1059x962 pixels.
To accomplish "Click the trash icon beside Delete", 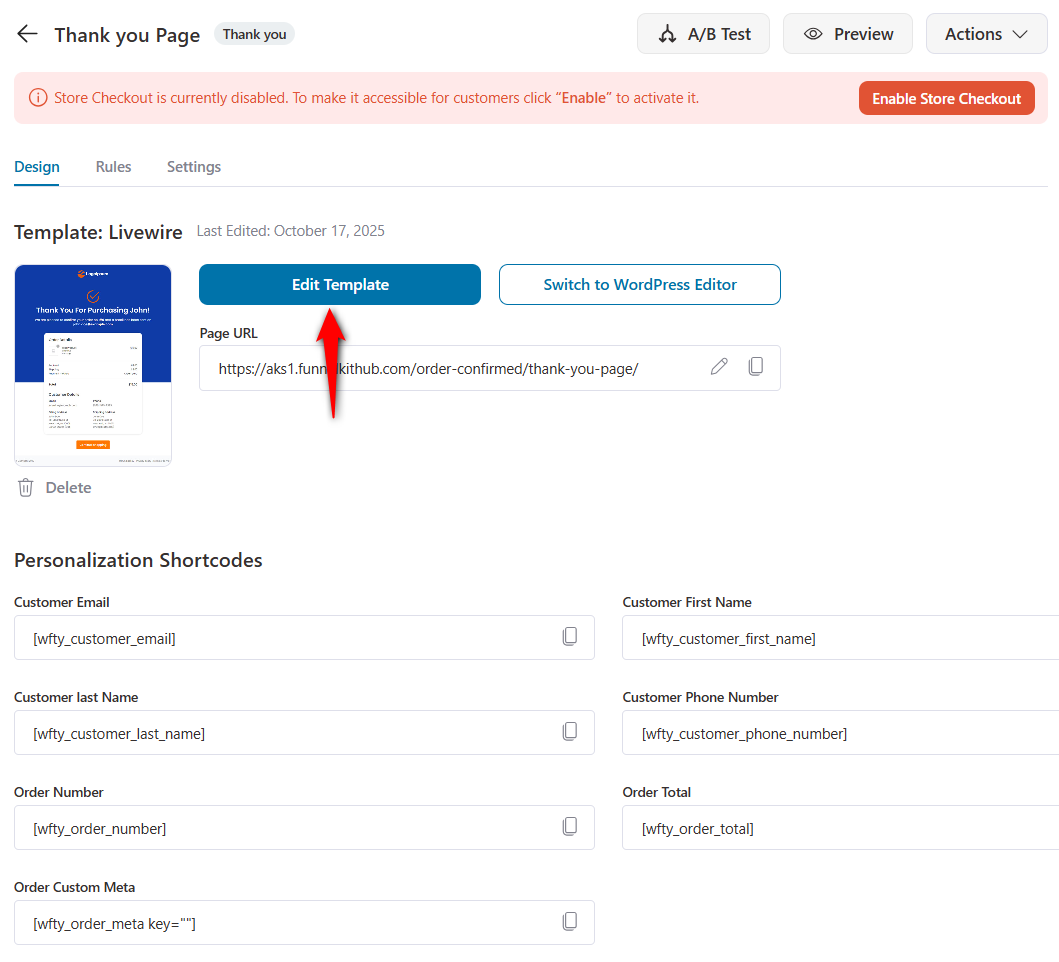I will (x=26, y=488).
